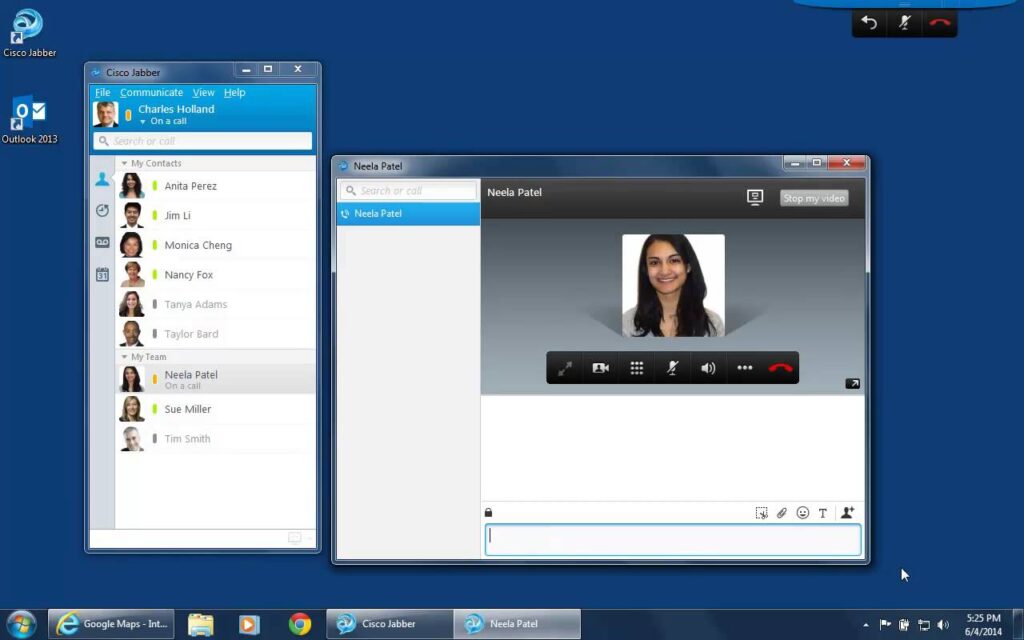Switch to Neela Patel taskbar button

(517, 624)
